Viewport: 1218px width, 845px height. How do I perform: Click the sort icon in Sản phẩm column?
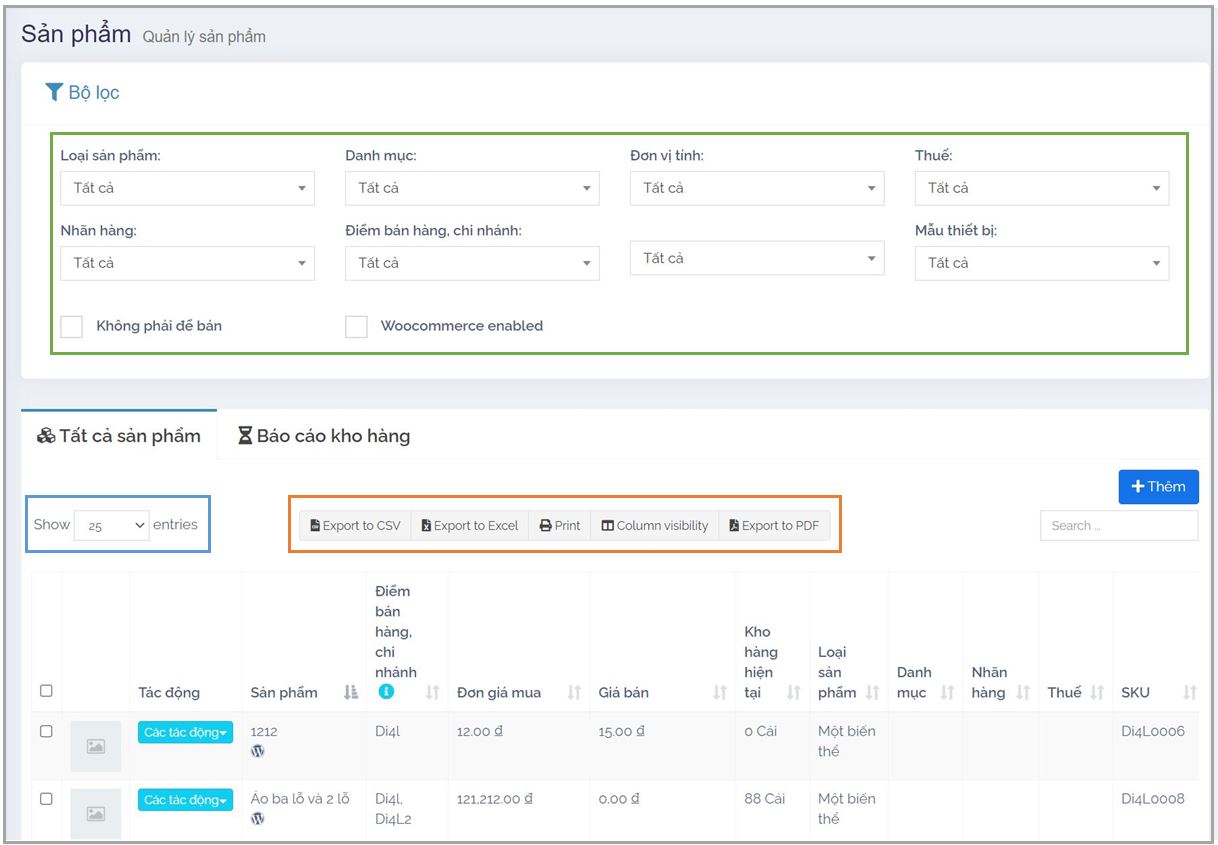351,692
